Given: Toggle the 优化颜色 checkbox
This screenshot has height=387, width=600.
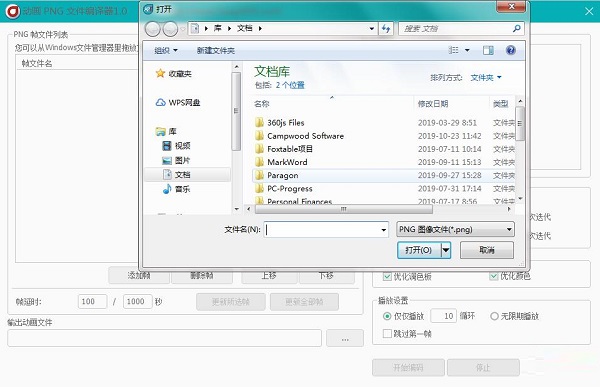Looking at the screenshot, I should click(494, 276).
